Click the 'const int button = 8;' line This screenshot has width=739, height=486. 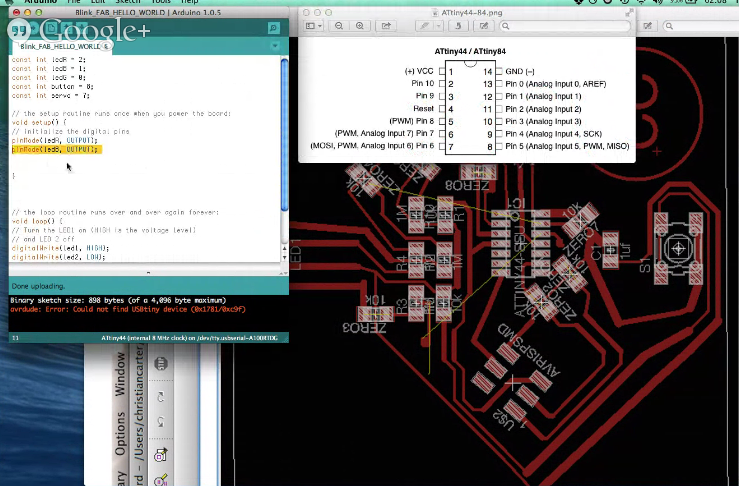click(x=52, y=87)
